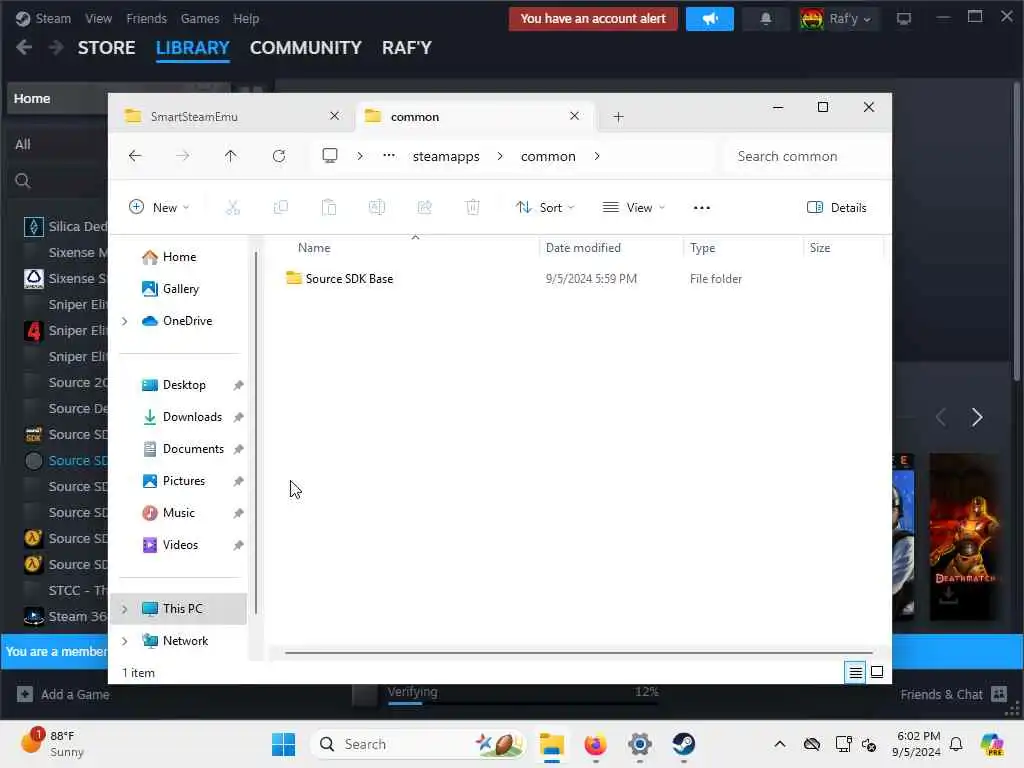The width and height of the screenshot is (1024, 768).
Task: Switch to the SmartSteamEmu tab
Action: tap(194, 117)
